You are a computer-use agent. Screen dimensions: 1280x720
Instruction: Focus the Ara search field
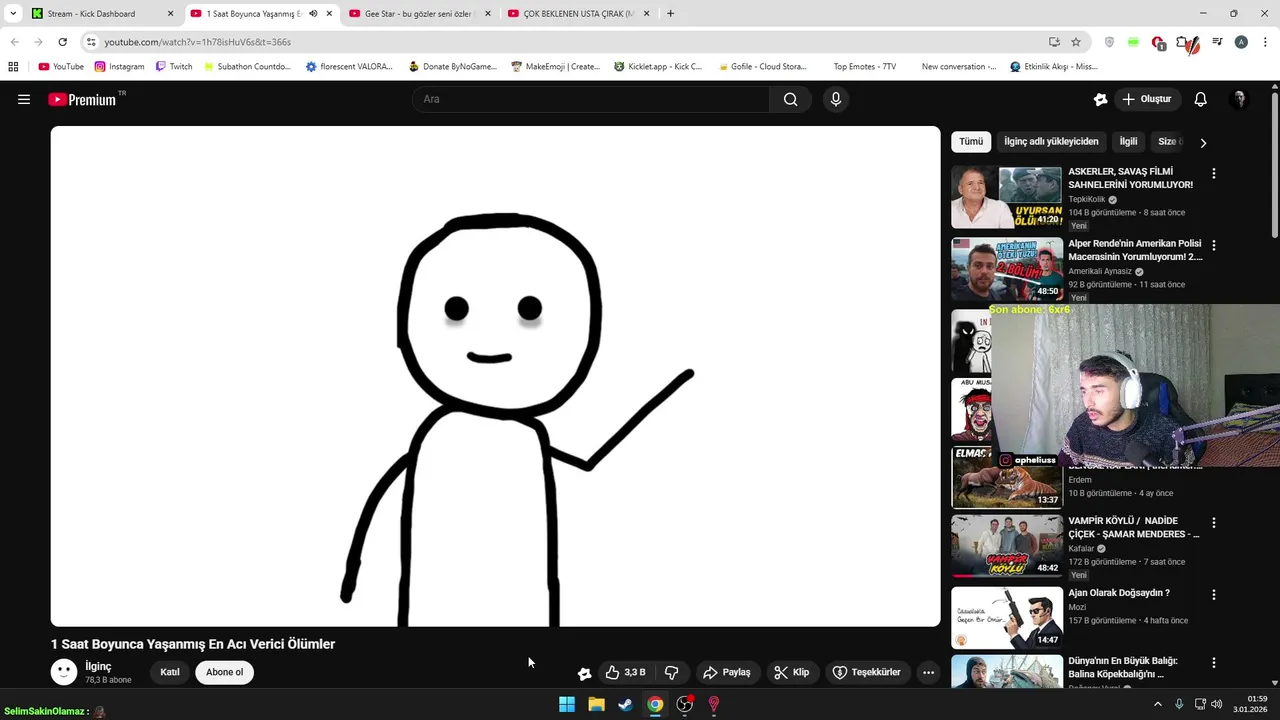(x=590, y=99)
